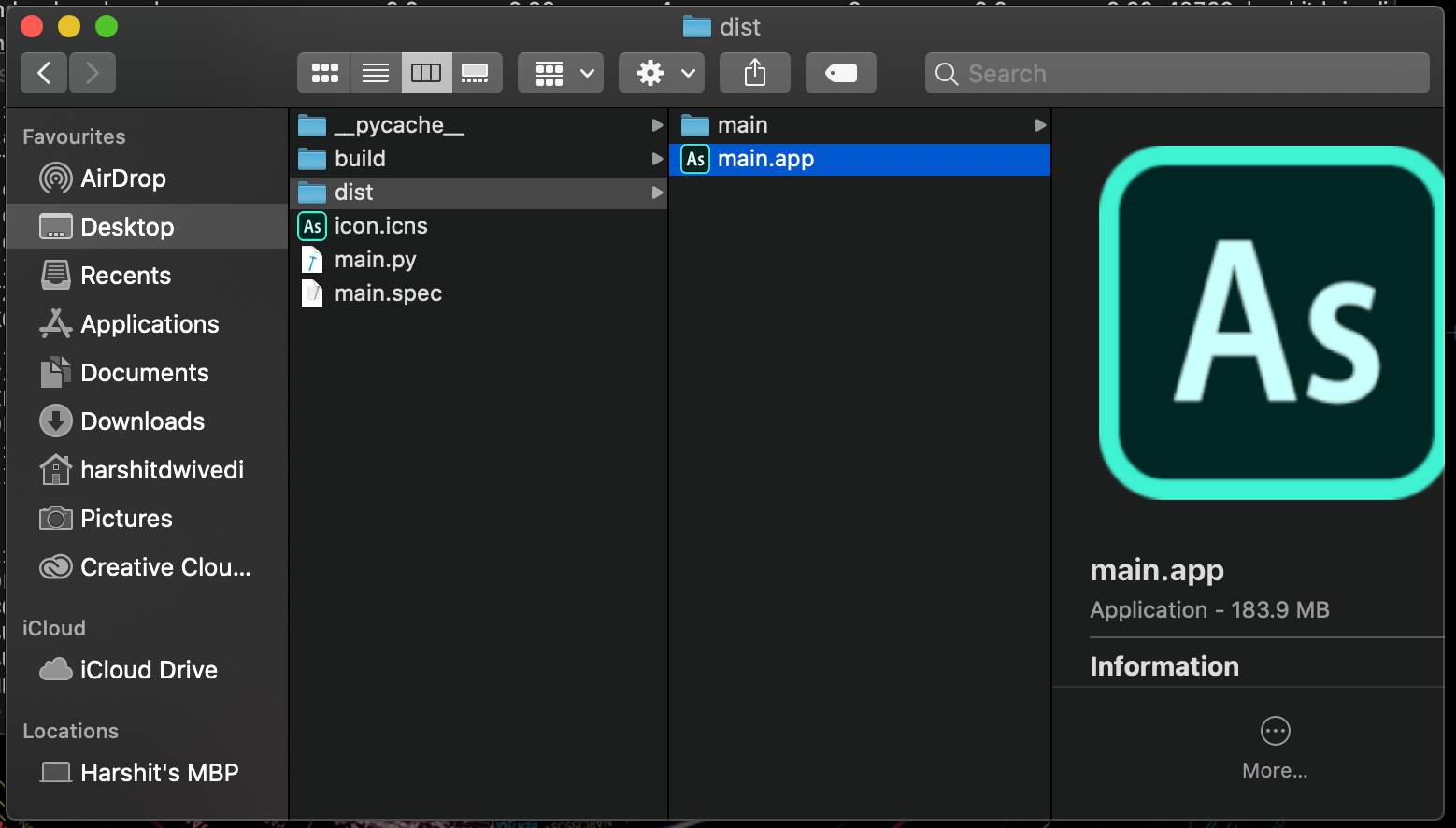Go back with the left chevron button
The height and width of the screenshot is (828, 1456).
point(44,73)
